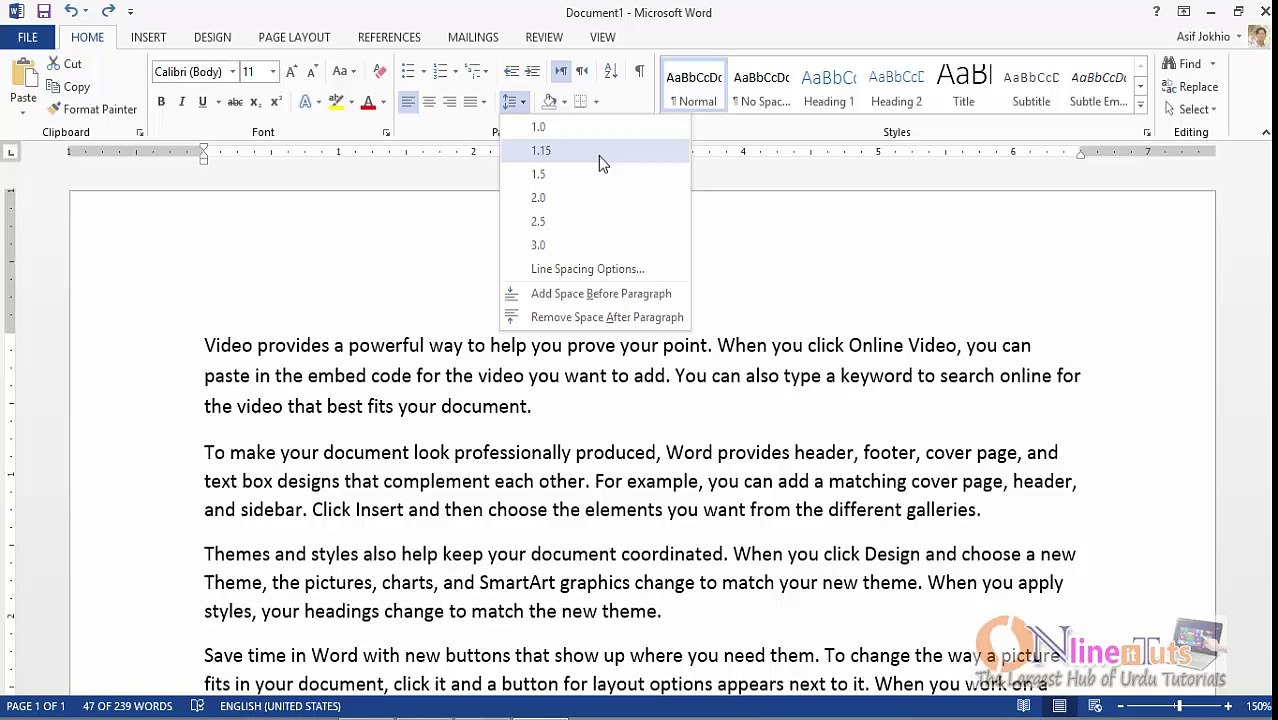This screenshot has height=720, width=1278.
Task: Open Change Case dropdown
Action: coord(344,72)
